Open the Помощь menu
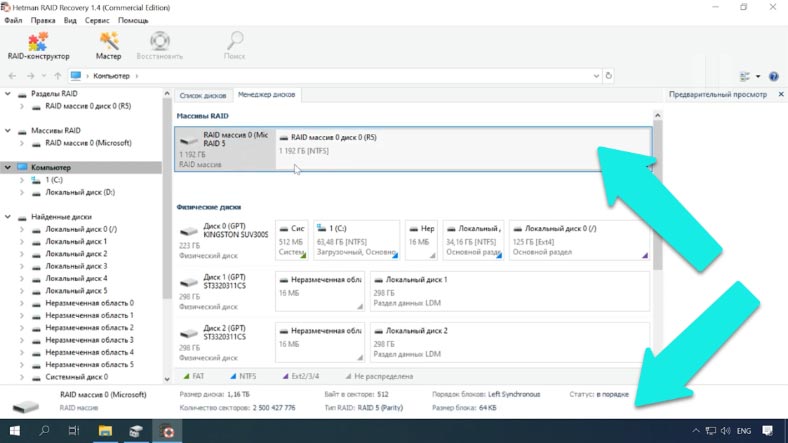 pyautogui.click(x=133, y=21)
